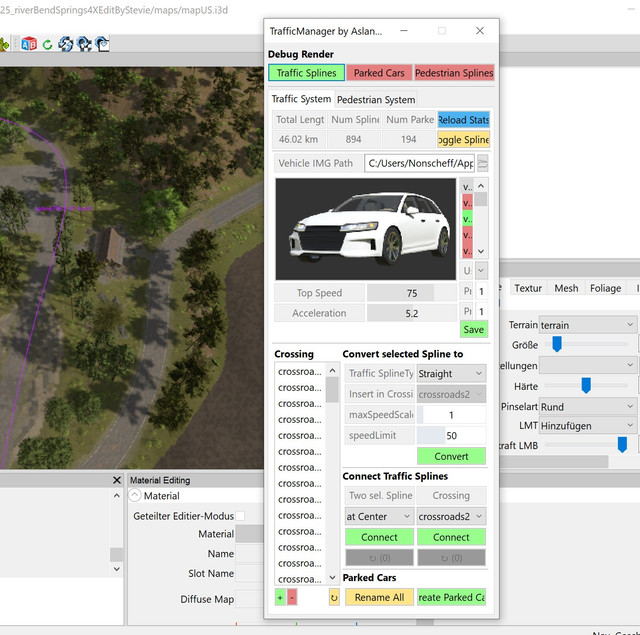Image resolution: width=640 pixels, height=635 pixels.
Task: Browse for the Vehicle IMG Path folder
Action: point(482,164)
